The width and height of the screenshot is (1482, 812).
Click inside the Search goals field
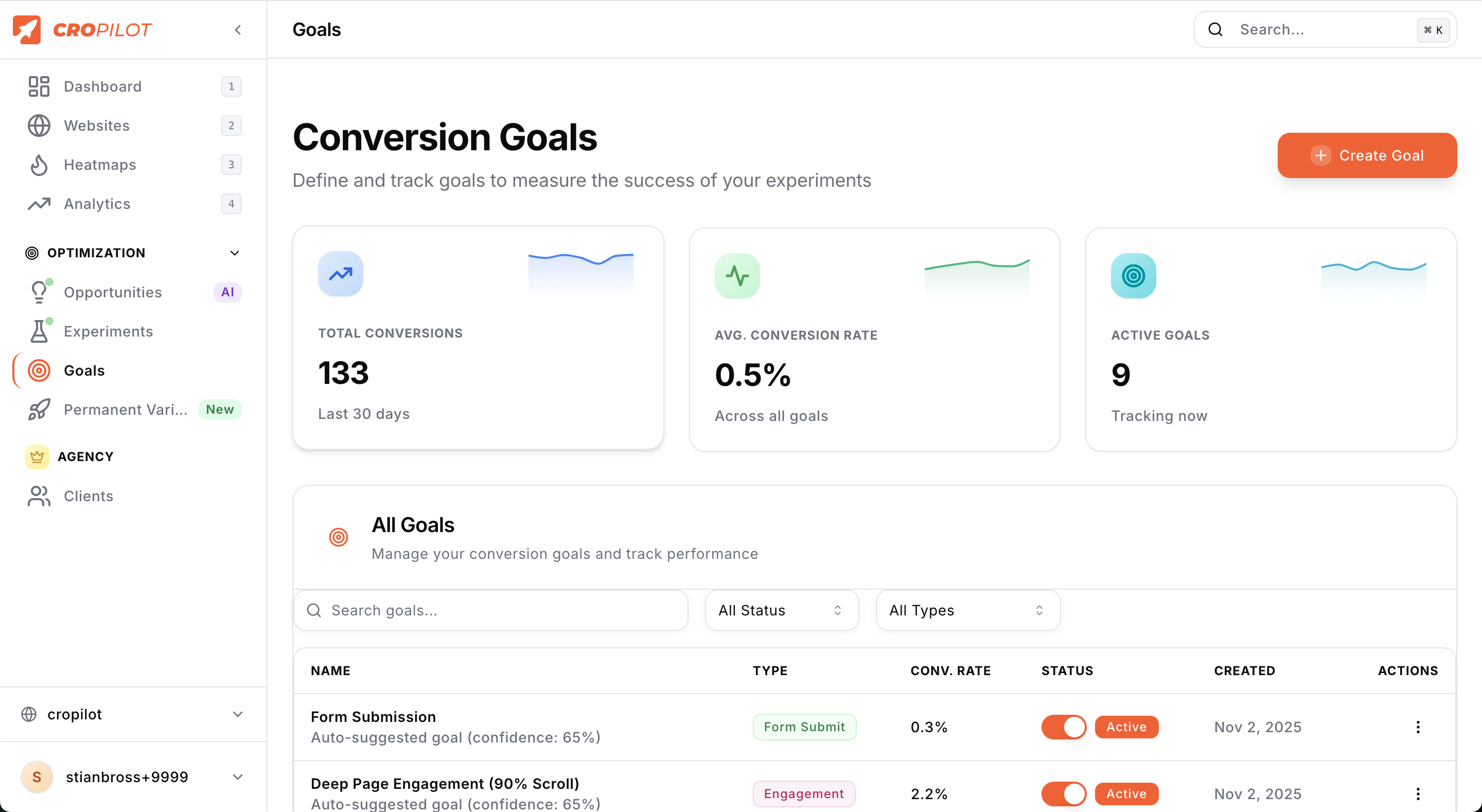click(x=491, y=610)
